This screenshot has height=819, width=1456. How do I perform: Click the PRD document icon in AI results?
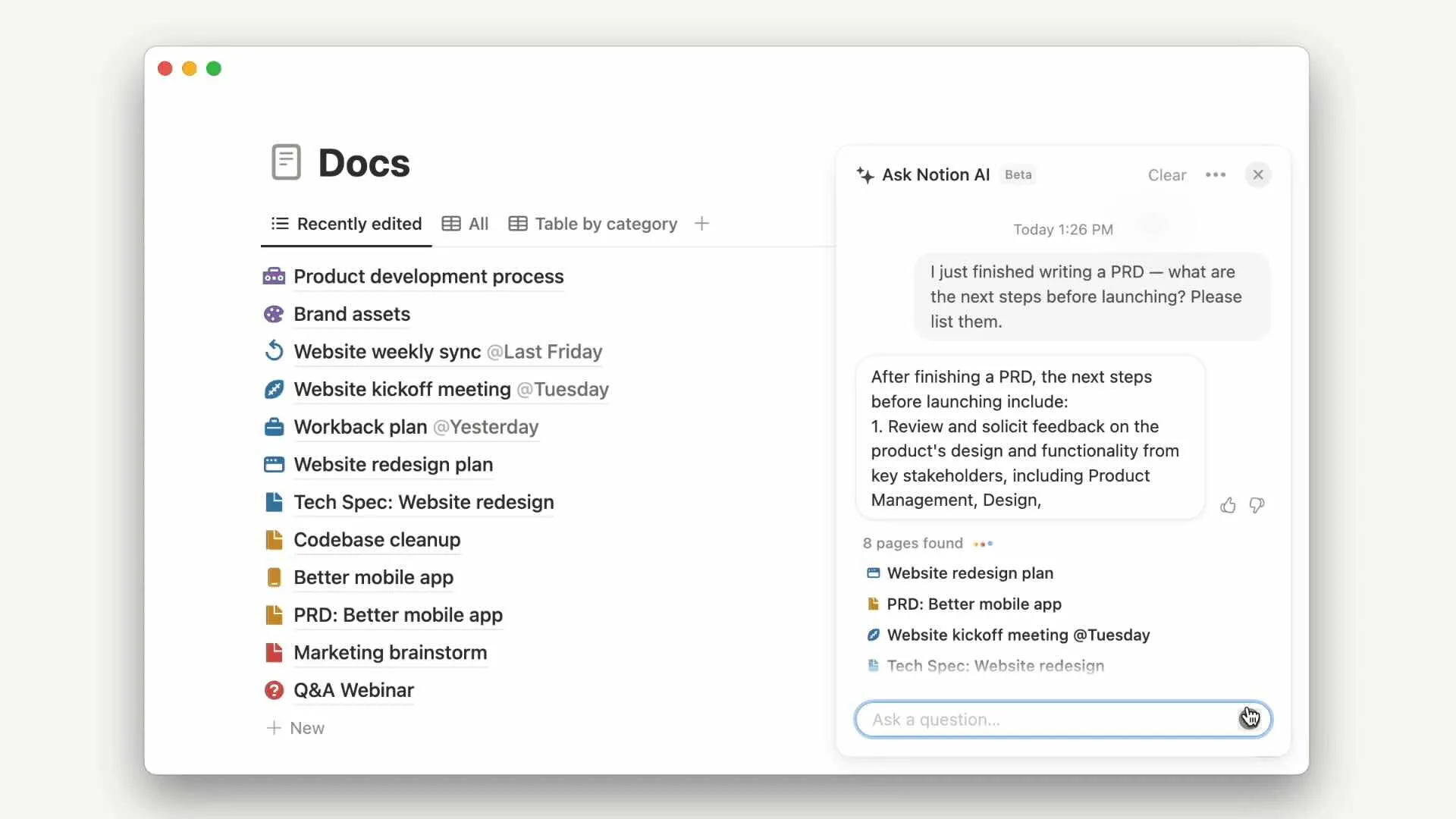(874, 604)
